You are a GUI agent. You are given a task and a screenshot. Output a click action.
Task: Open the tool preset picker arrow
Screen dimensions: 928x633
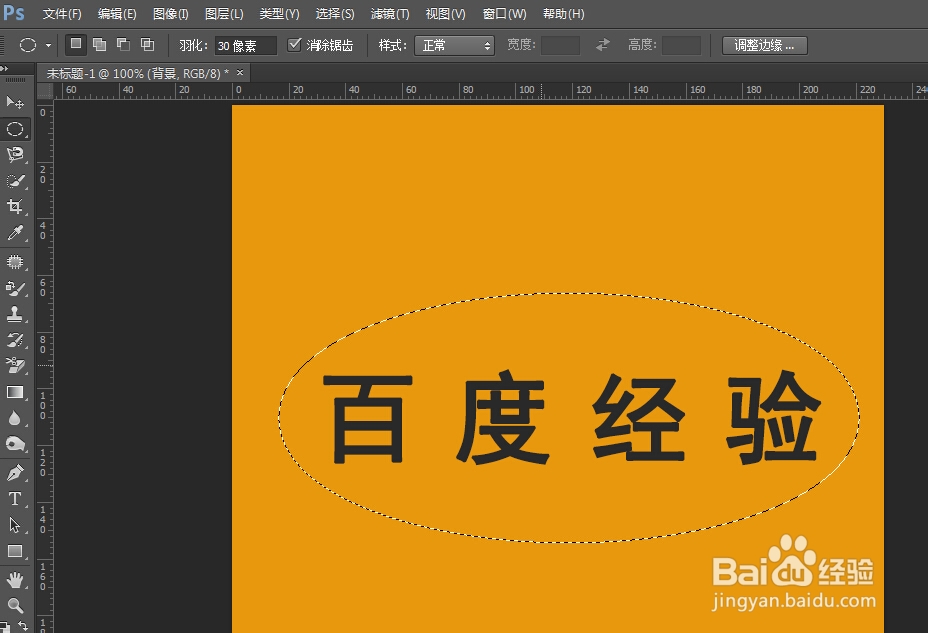(49, 46)
